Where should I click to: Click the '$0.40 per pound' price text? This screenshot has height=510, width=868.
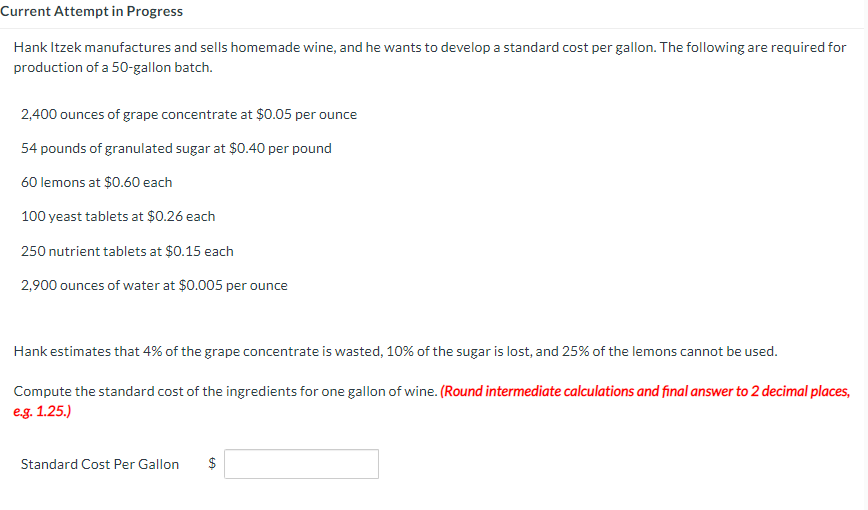pos(280,148)
